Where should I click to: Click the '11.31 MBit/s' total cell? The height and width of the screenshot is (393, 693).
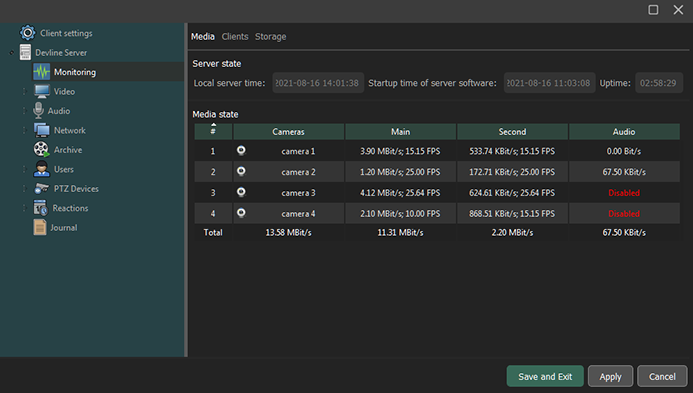[x=400, y=233]
